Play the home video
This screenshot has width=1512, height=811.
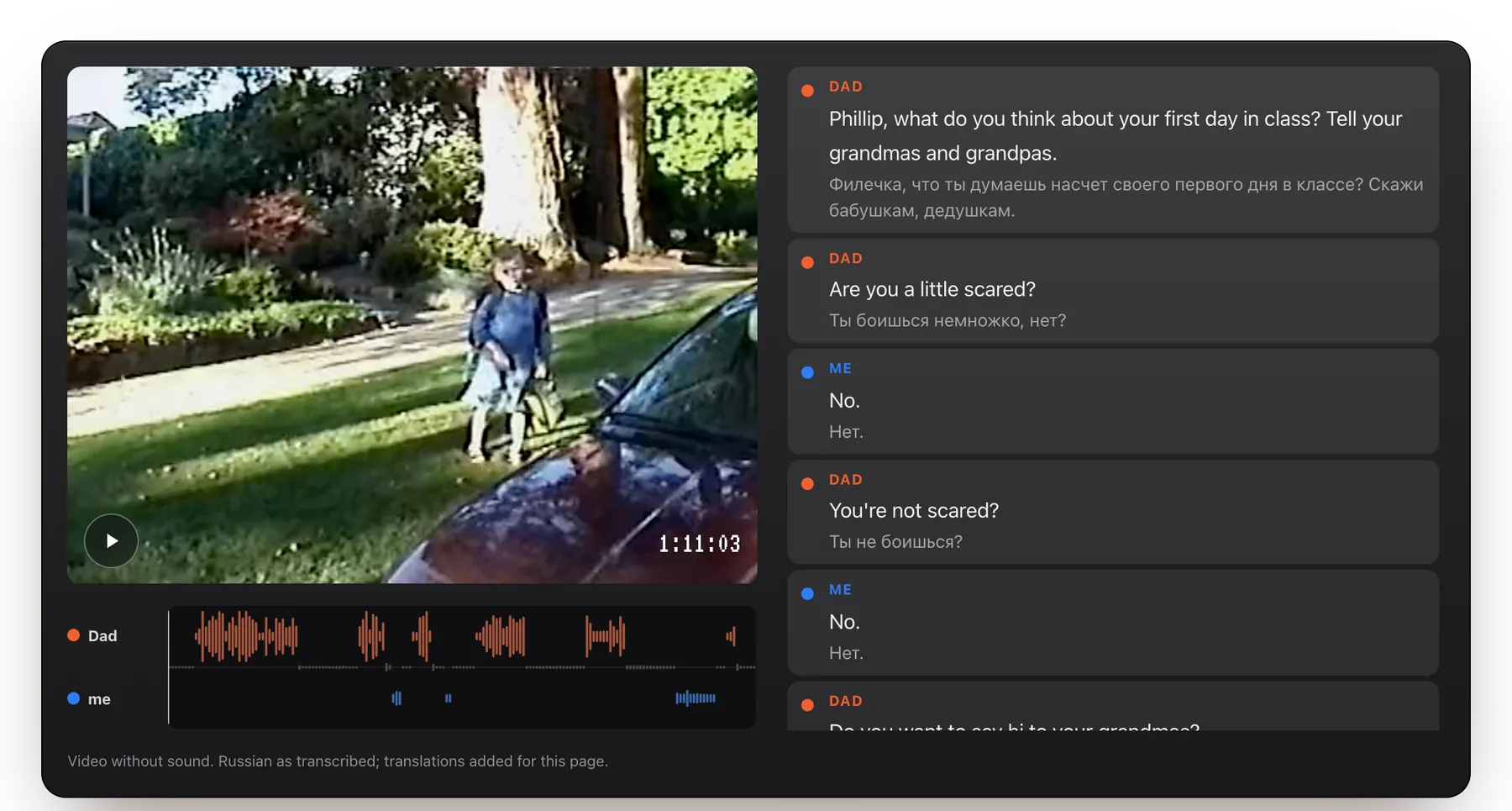point(111,540)
